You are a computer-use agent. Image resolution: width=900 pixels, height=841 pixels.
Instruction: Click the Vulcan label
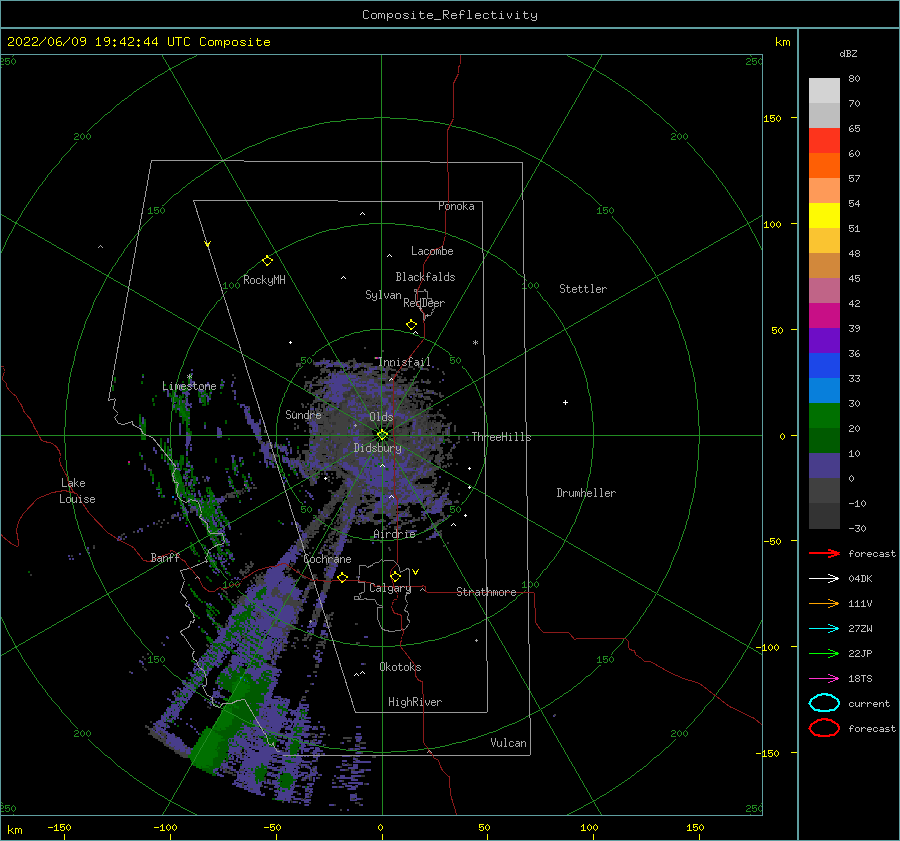[508, 743]
